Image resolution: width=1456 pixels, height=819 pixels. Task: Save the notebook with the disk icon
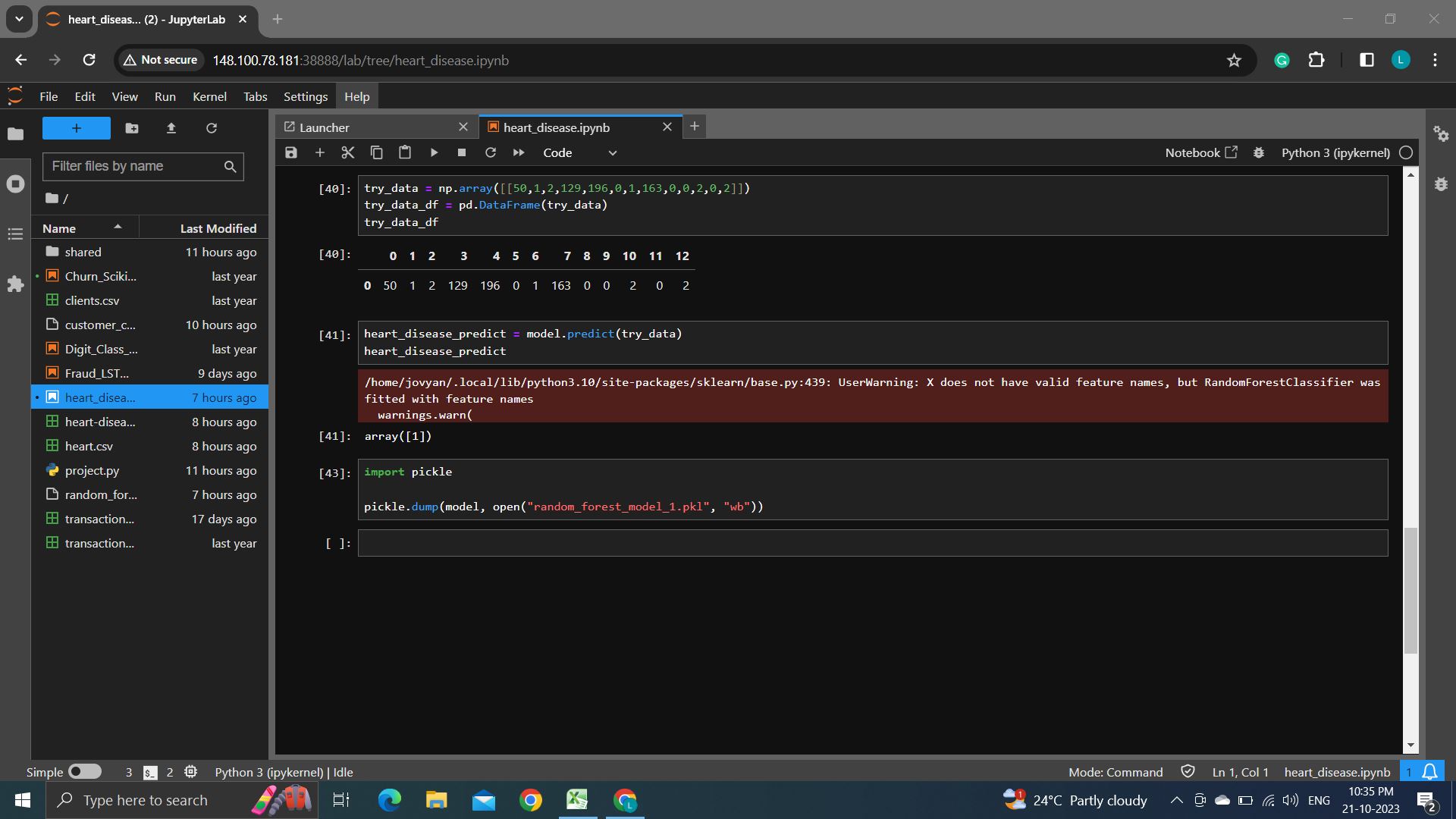[x=291, y=152]
